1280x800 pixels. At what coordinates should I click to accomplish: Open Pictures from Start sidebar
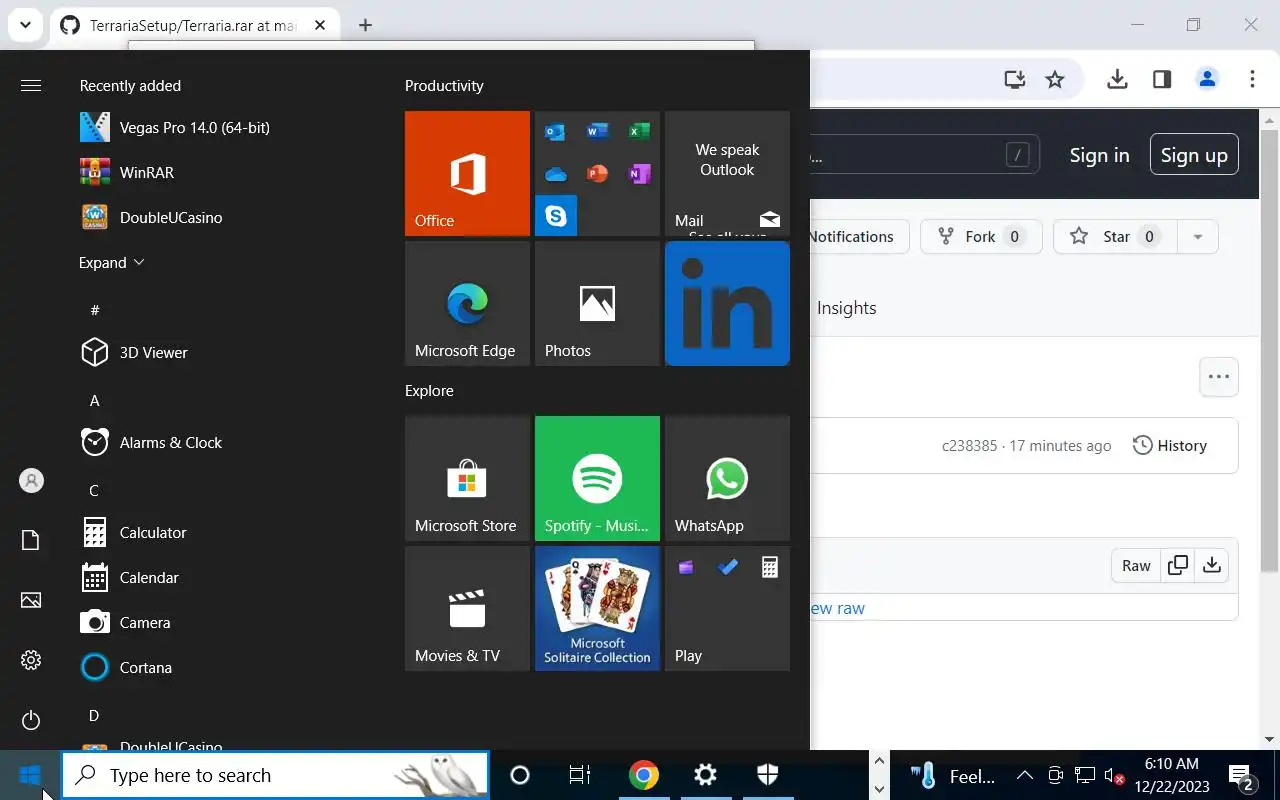pos(31,600)
